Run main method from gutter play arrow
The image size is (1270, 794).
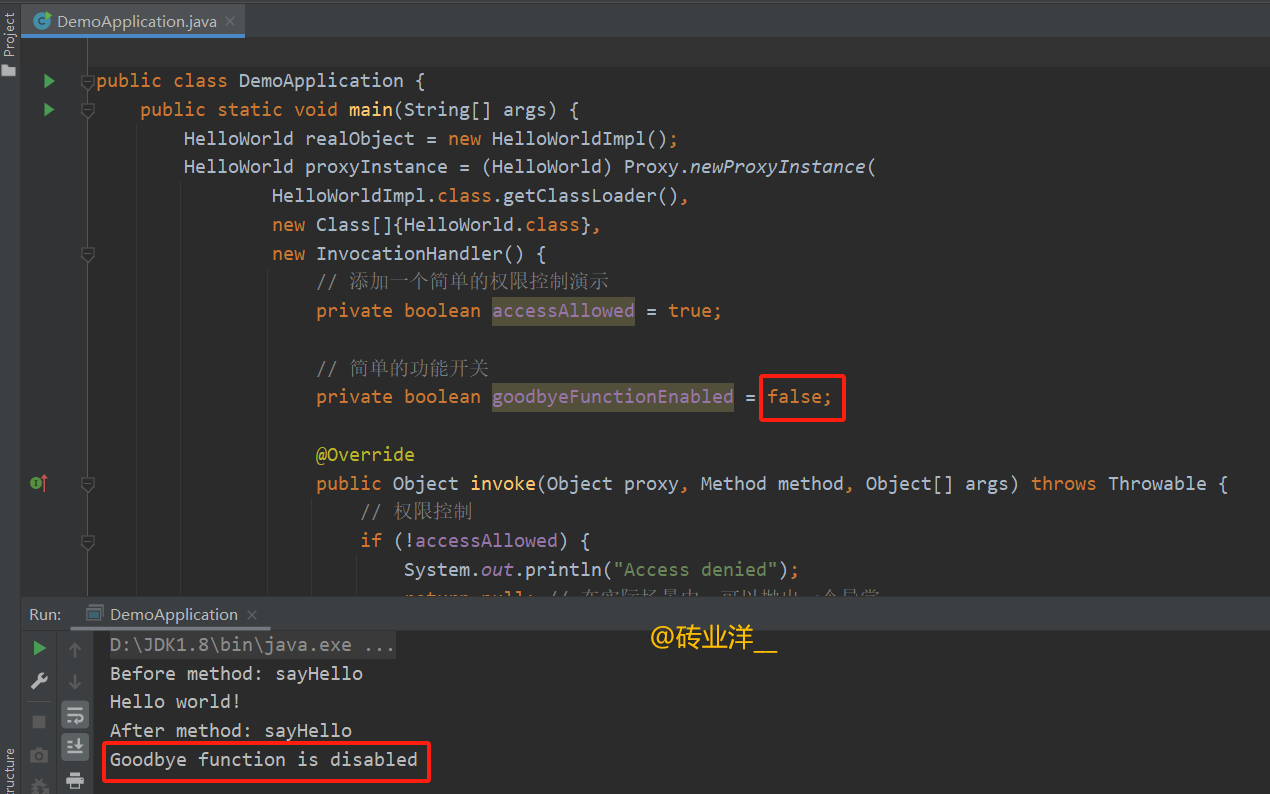pos(49,110)
